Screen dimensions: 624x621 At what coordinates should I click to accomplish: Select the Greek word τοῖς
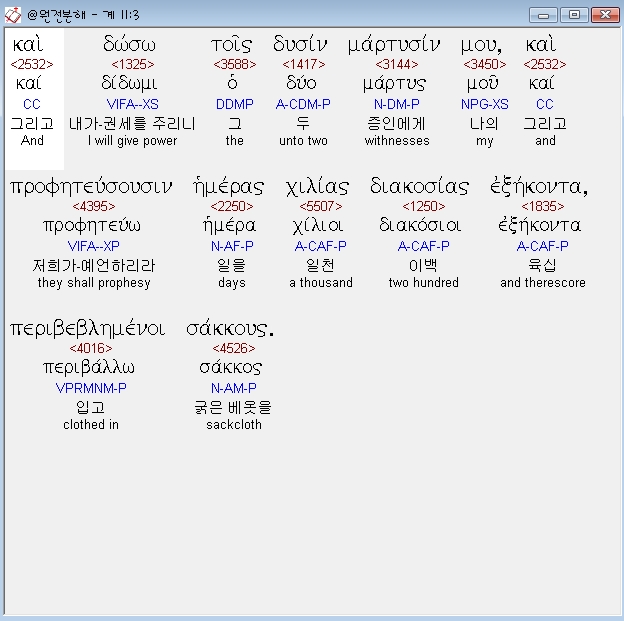[x=231, y=44]
